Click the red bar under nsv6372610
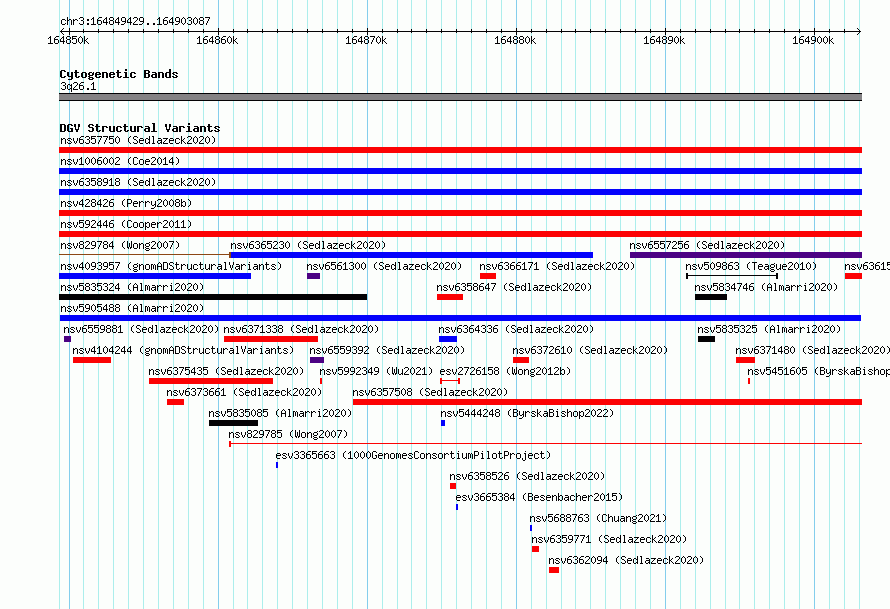The height and width of the screenshot is (609, 890). [x=521, y=360]
